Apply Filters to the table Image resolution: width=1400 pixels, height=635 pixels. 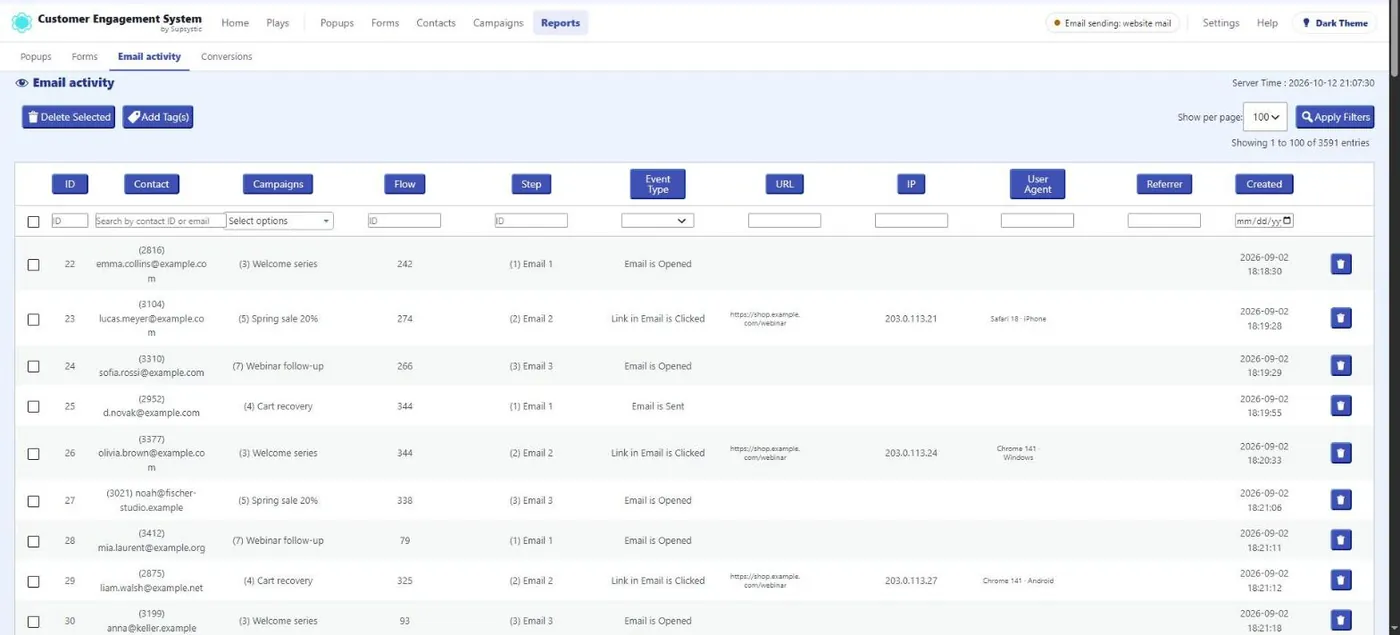[1335, 117]
